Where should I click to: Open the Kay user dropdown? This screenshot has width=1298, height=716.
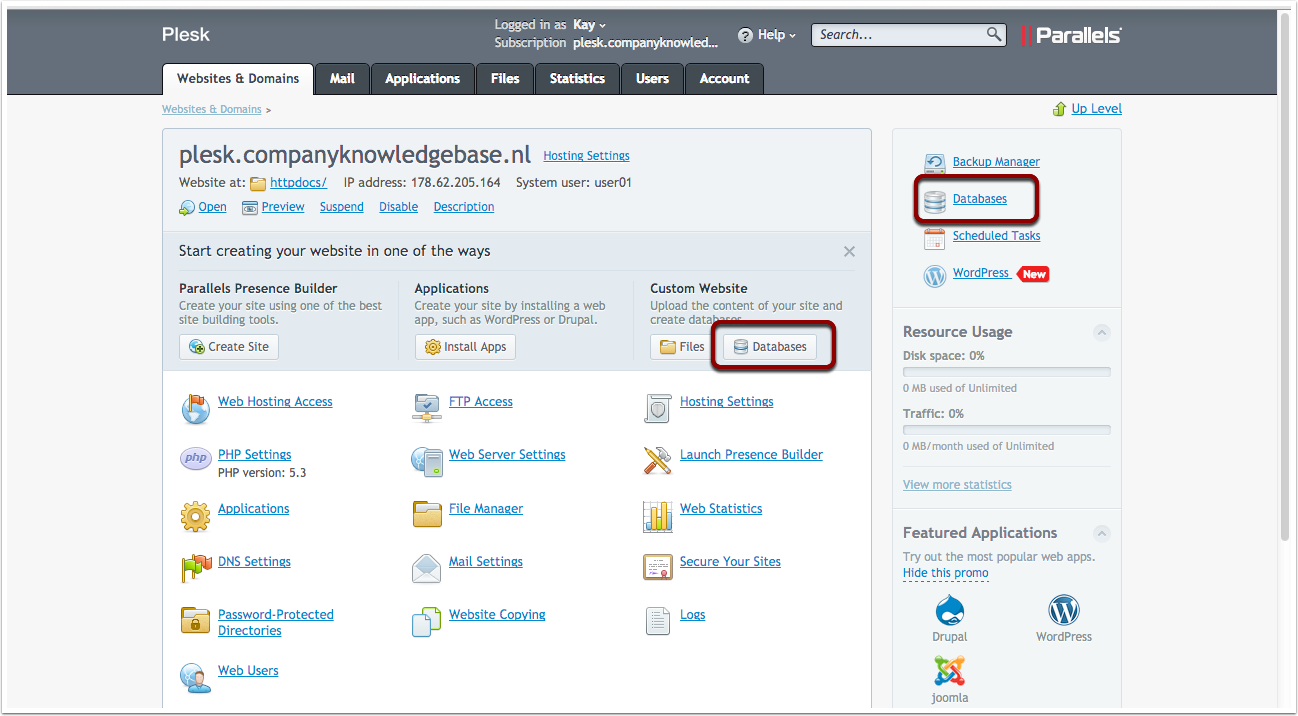pos(589,25)
